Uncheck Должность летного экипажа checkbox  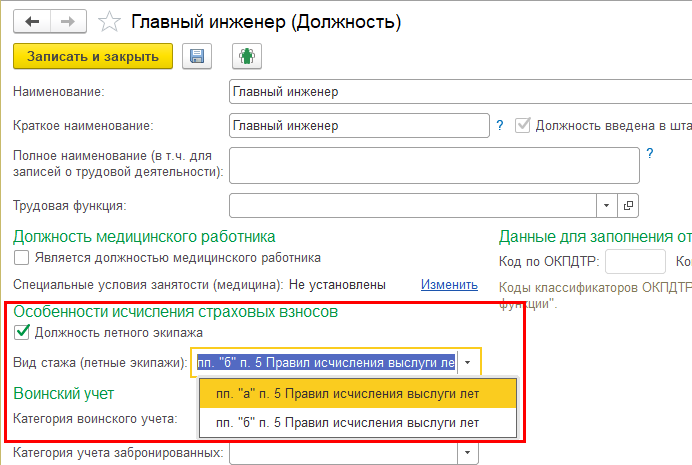pyautogui.click(x=22, y=332)
